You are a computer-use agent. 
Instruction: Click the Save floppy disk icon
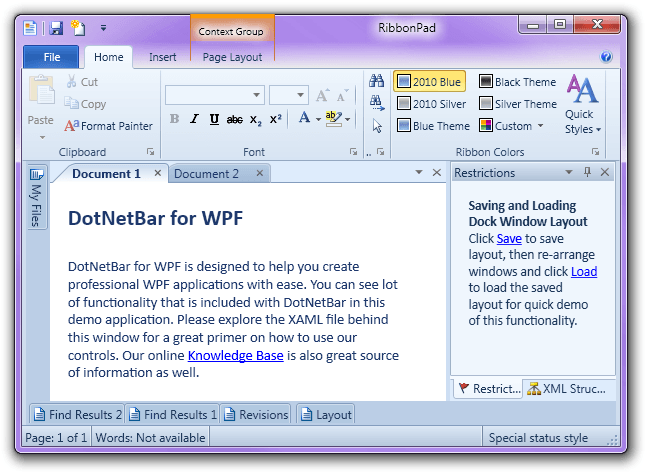pyautogui.click(x=56, y=28)
